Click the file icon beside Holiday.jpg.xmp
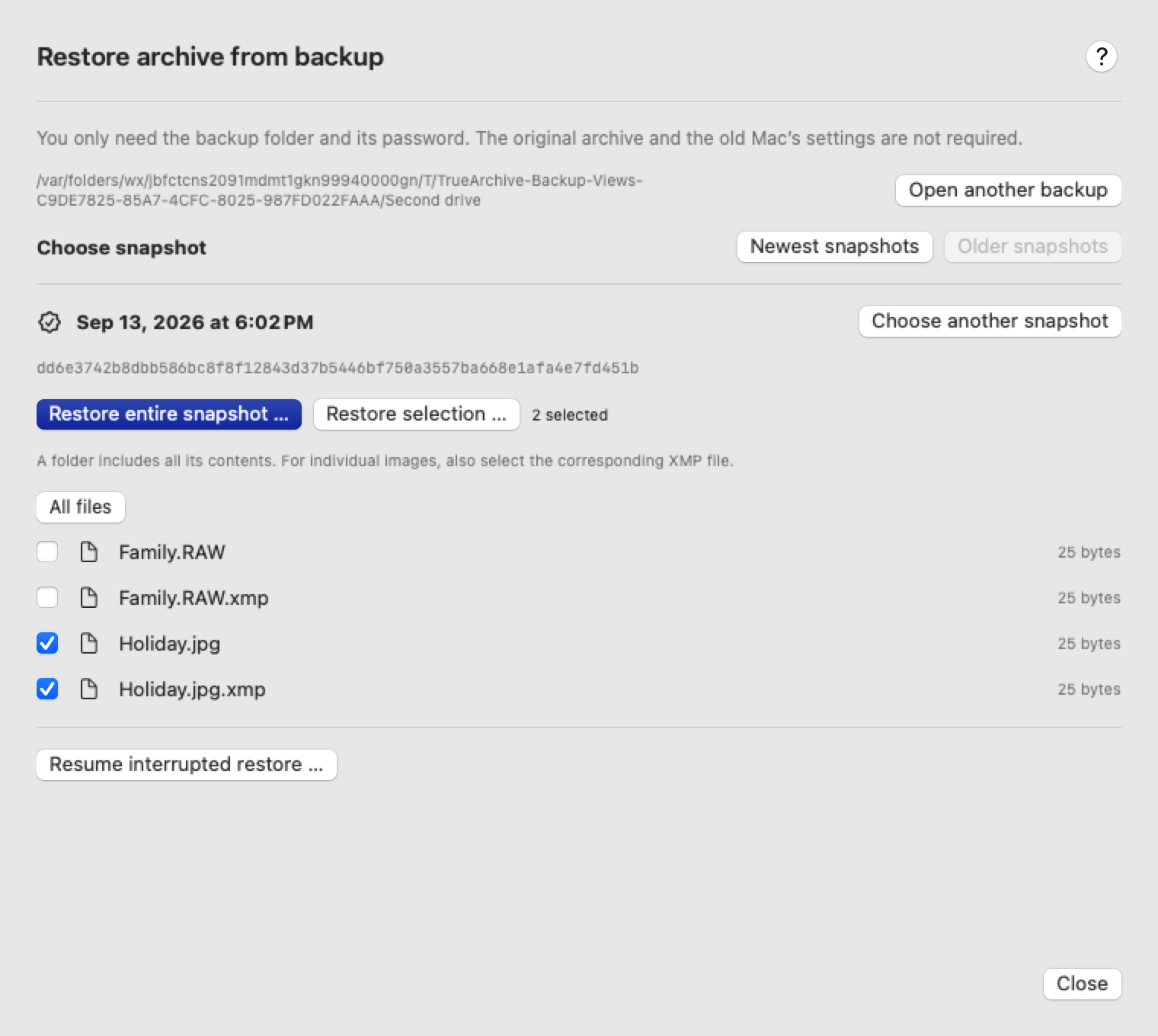 tap(89, 689)
